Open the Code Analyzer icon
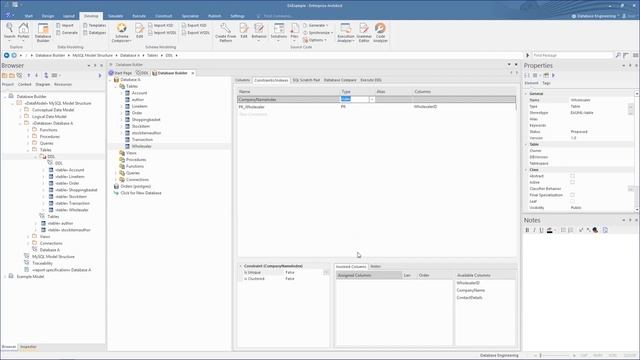The width and height of the screenshot is (640, 360). [380, 32]
